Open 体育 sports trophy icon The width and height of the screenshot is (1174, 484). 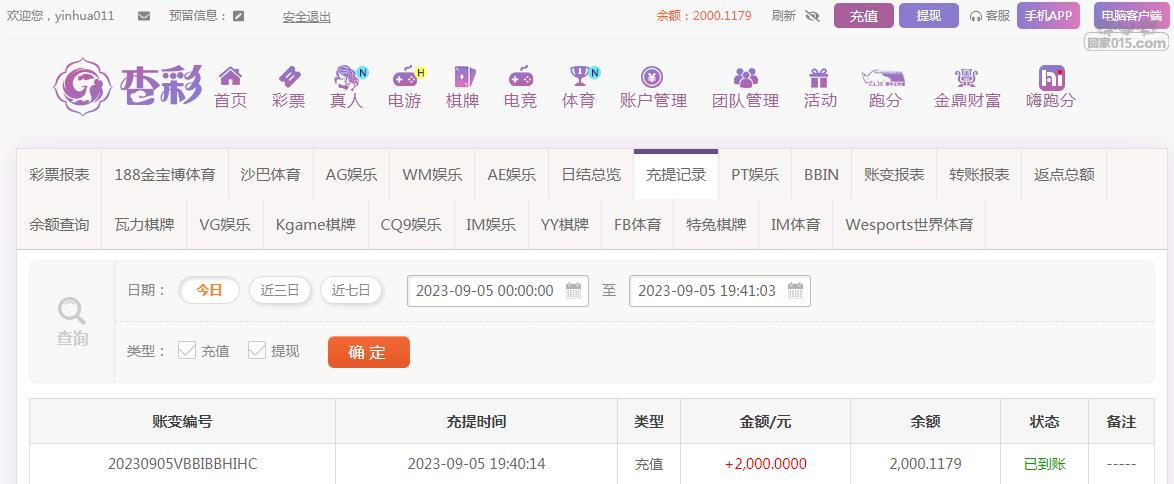580,76
